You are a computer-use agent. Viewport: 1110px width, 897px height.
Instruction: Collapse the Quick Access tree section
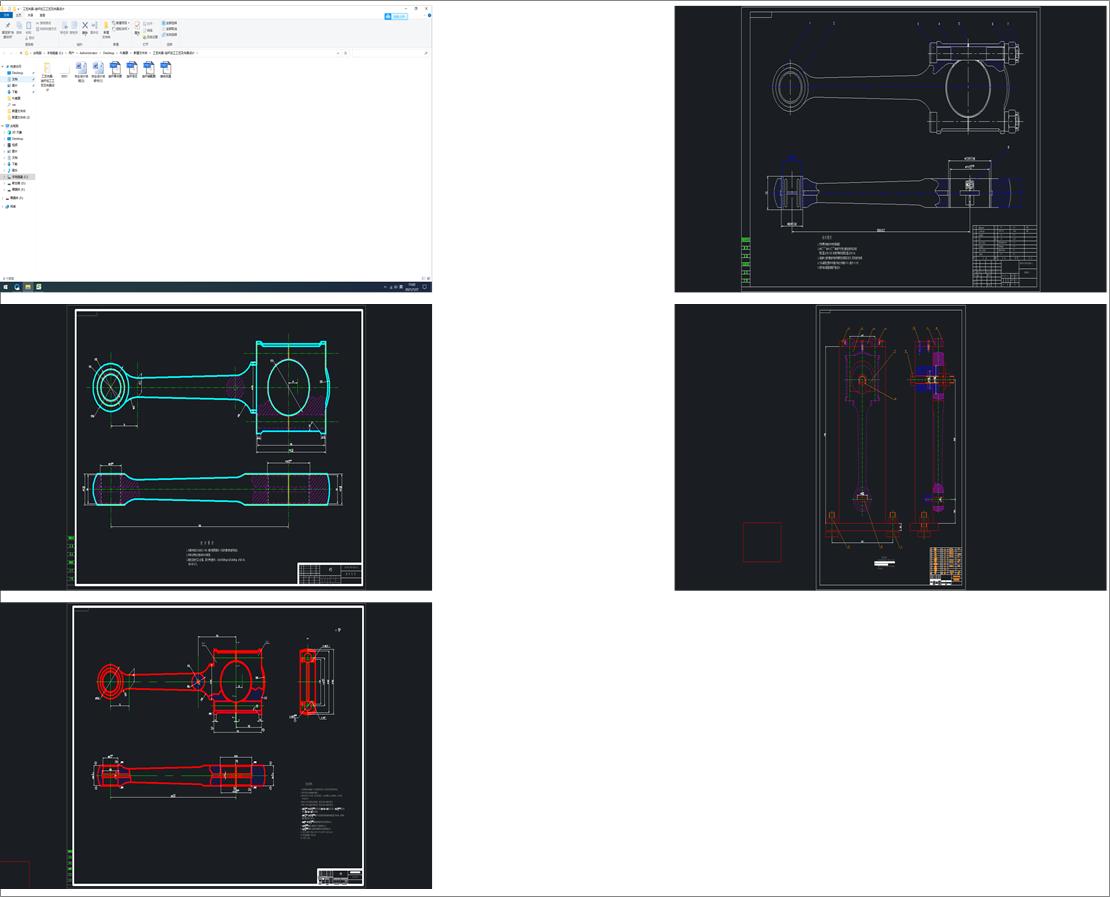click(3, 67)
